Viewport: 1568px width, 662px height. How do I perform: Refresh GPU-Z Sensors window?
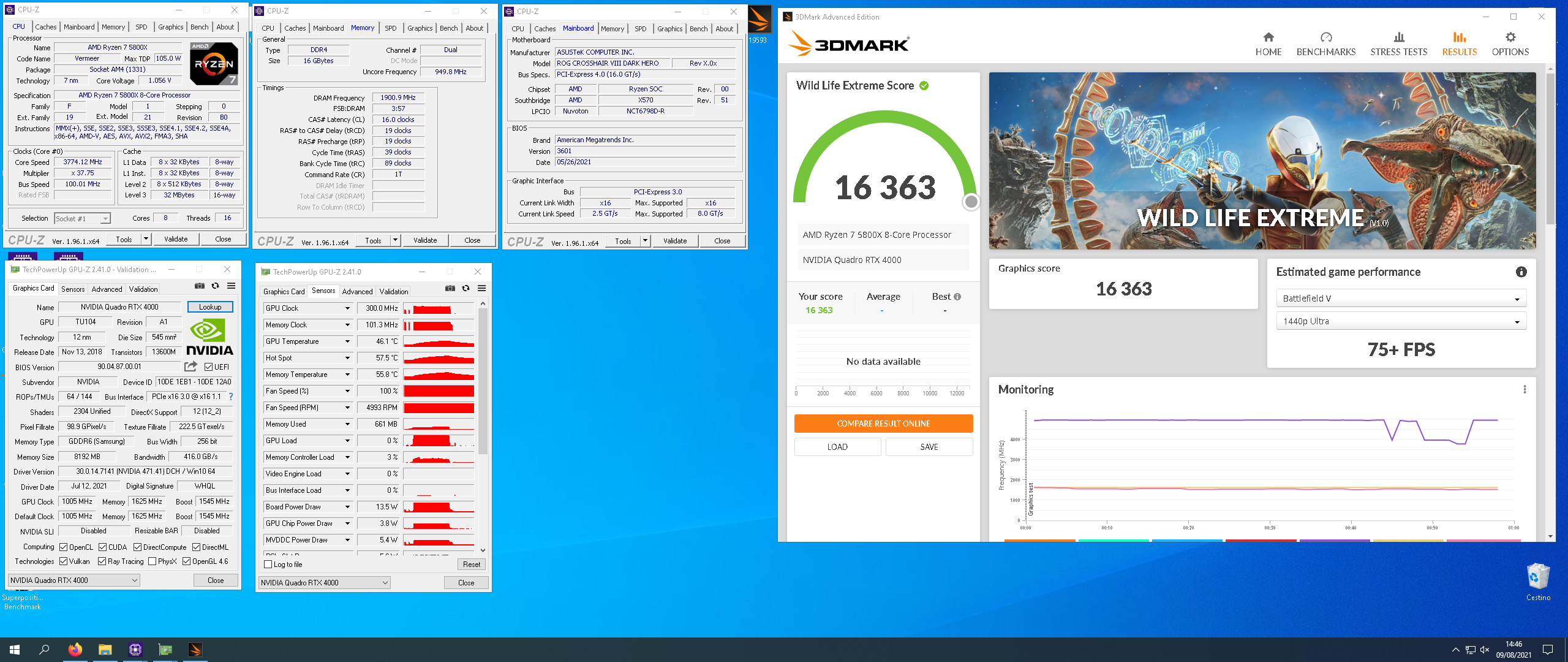[466, 288]
